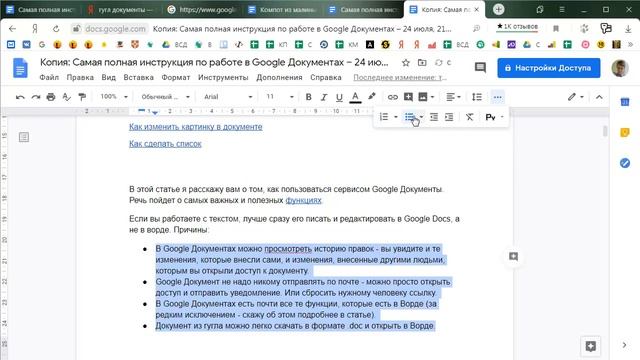The width and height of the screenshot is (640, 360).
Task: Run spell check from toolbar
Action: 66,97
